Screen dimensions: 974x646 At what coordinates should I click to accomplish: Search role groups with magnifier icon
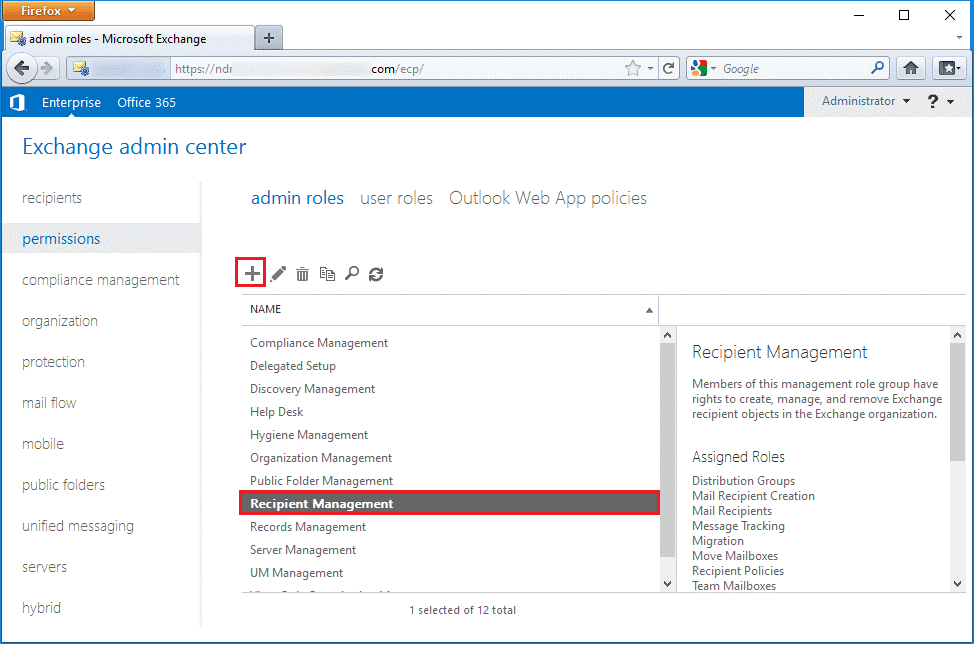[352, 273]
